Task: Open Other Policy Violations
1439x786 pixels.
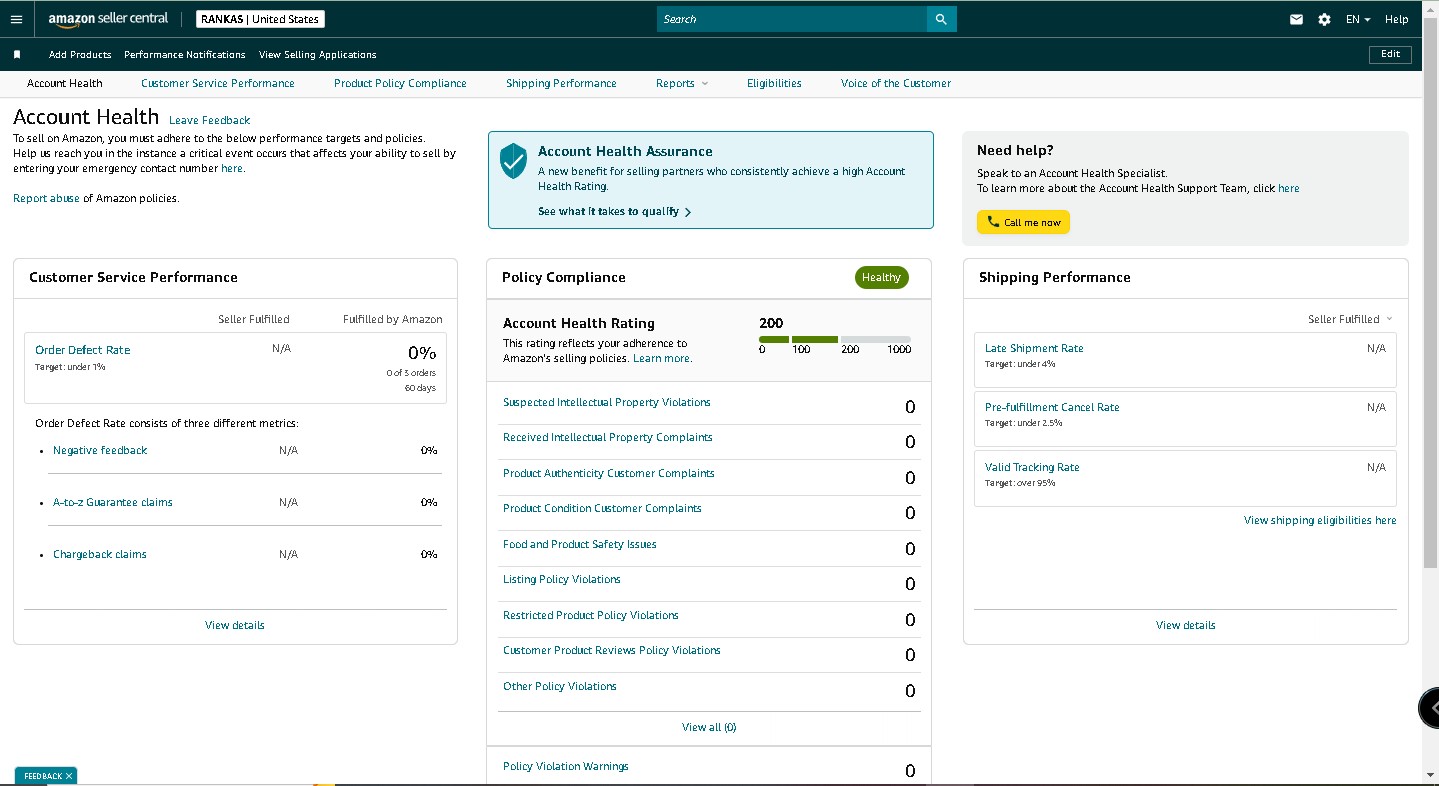Action: (x=560, y=686)
